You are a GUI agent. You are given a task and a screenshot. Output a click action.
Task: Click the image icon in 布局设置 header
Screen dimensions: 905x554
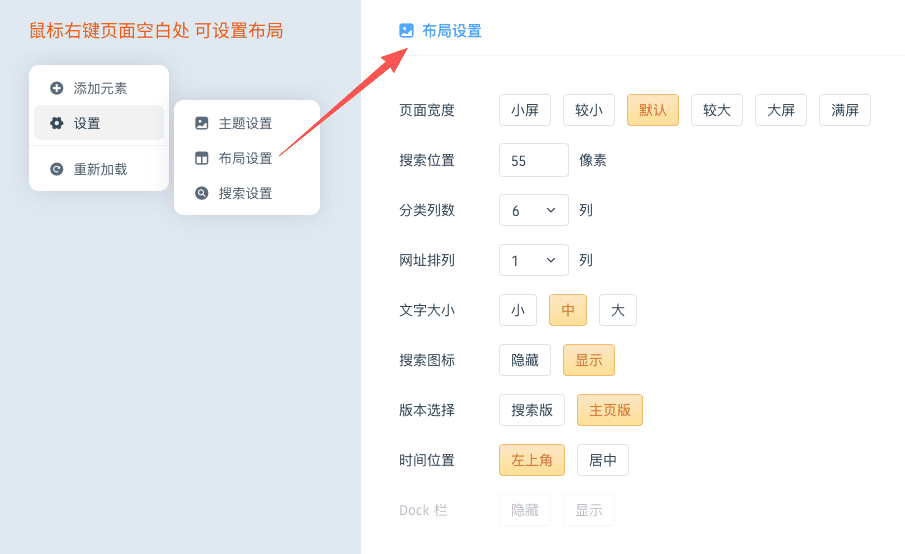point(406,30)
